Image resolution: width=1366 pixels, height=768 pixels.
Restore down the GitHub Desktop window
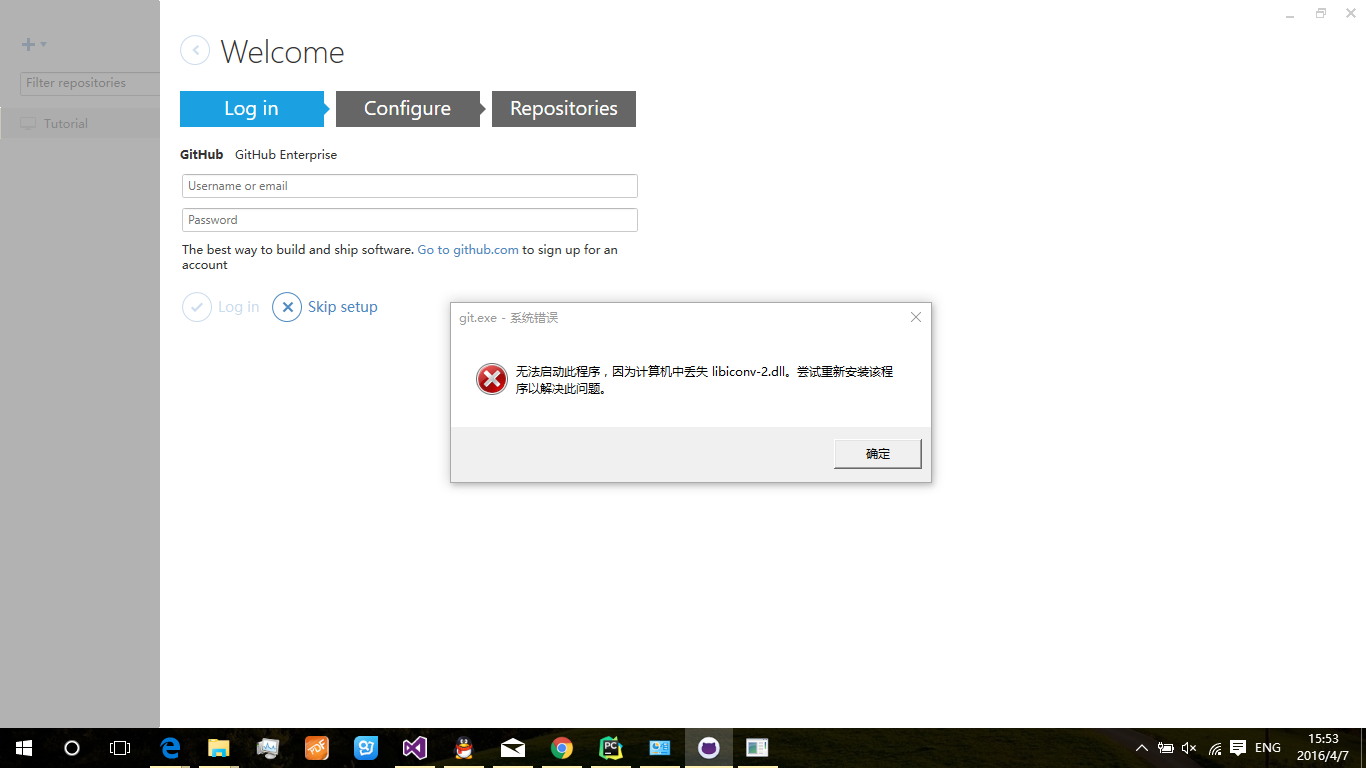(1321, 13)
